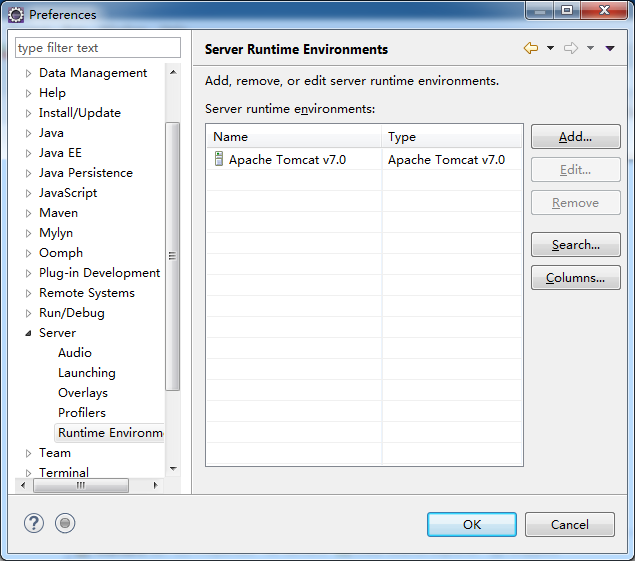Click the Edit... button
635x561 pixels.
[575, 170]
